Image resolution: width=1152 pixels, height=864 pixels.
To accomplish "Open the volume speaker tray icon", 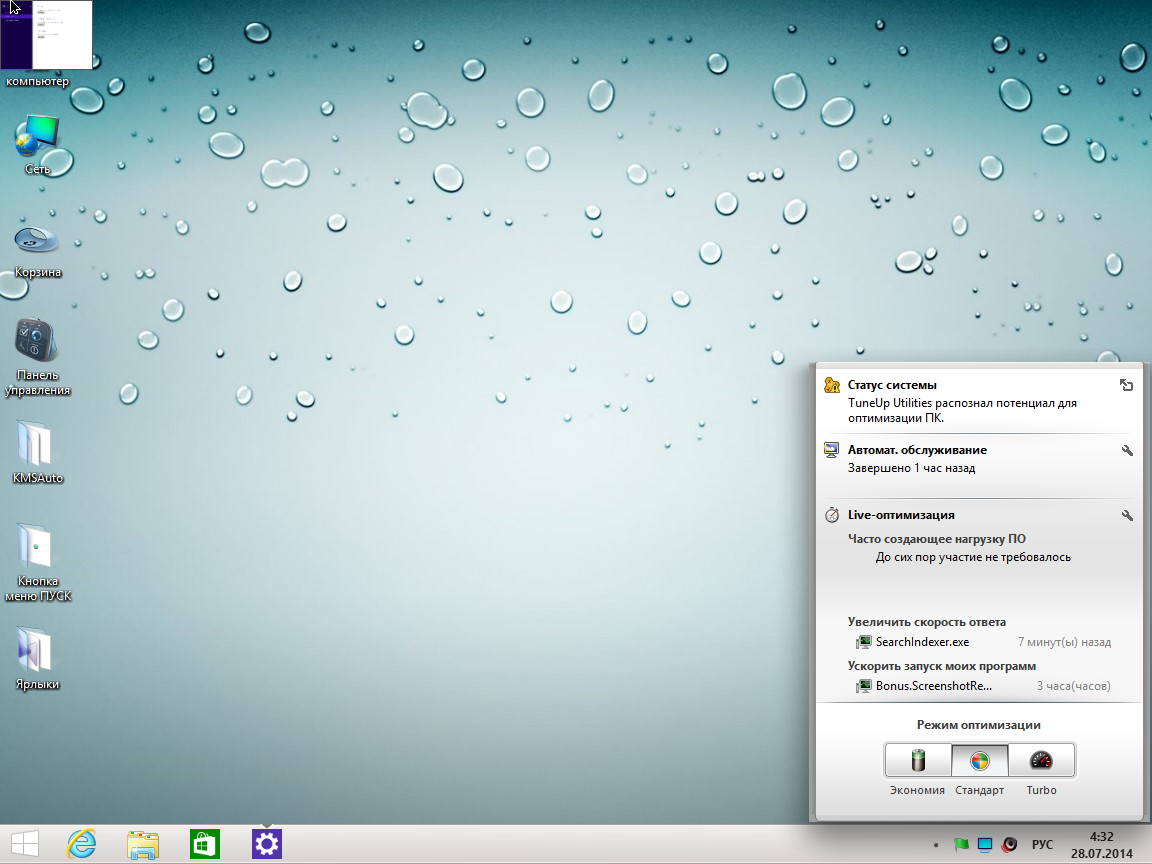I will pos(1010,845).
